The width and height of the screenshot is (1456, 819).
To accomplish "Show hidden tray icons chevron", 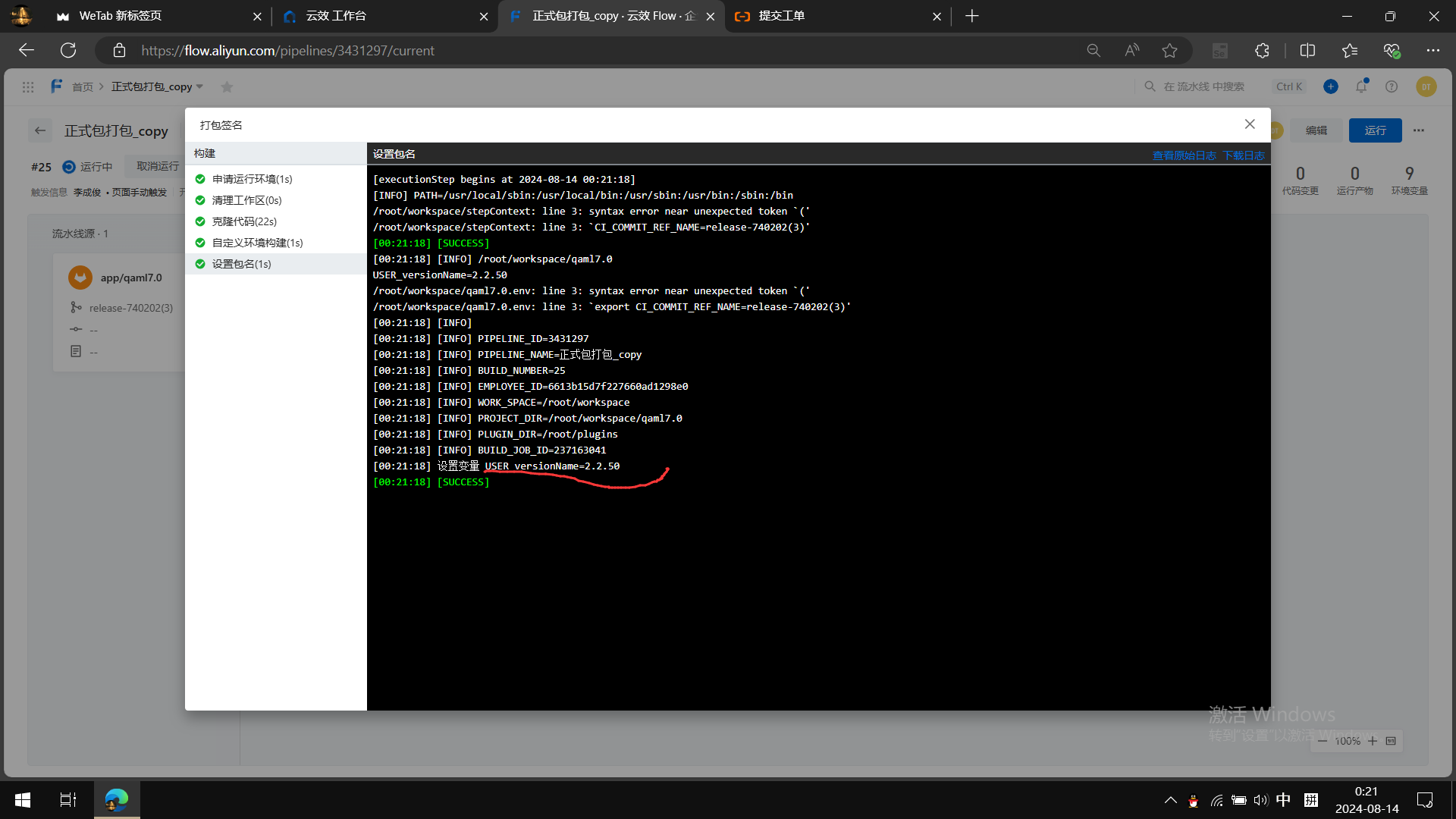I will tap(1171, 800).
